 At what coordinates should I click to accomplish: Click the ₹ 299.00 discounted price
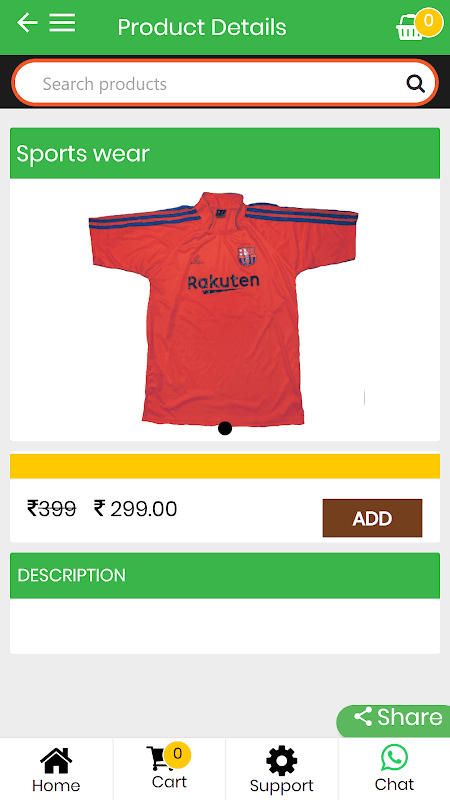point(136,509)
